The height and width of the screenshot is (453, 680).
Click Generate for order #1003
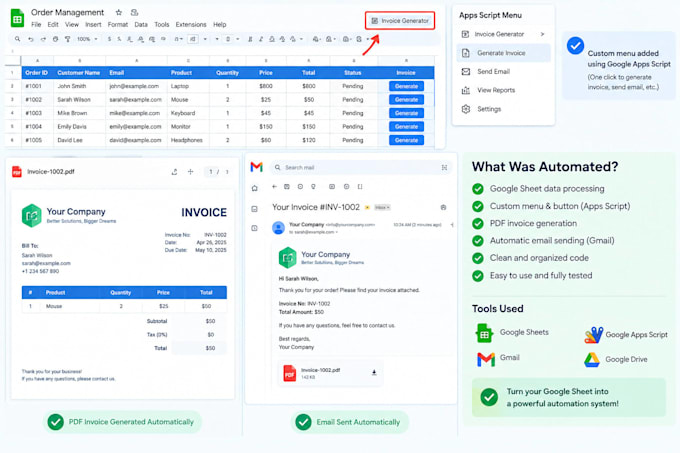click(406, 113)
